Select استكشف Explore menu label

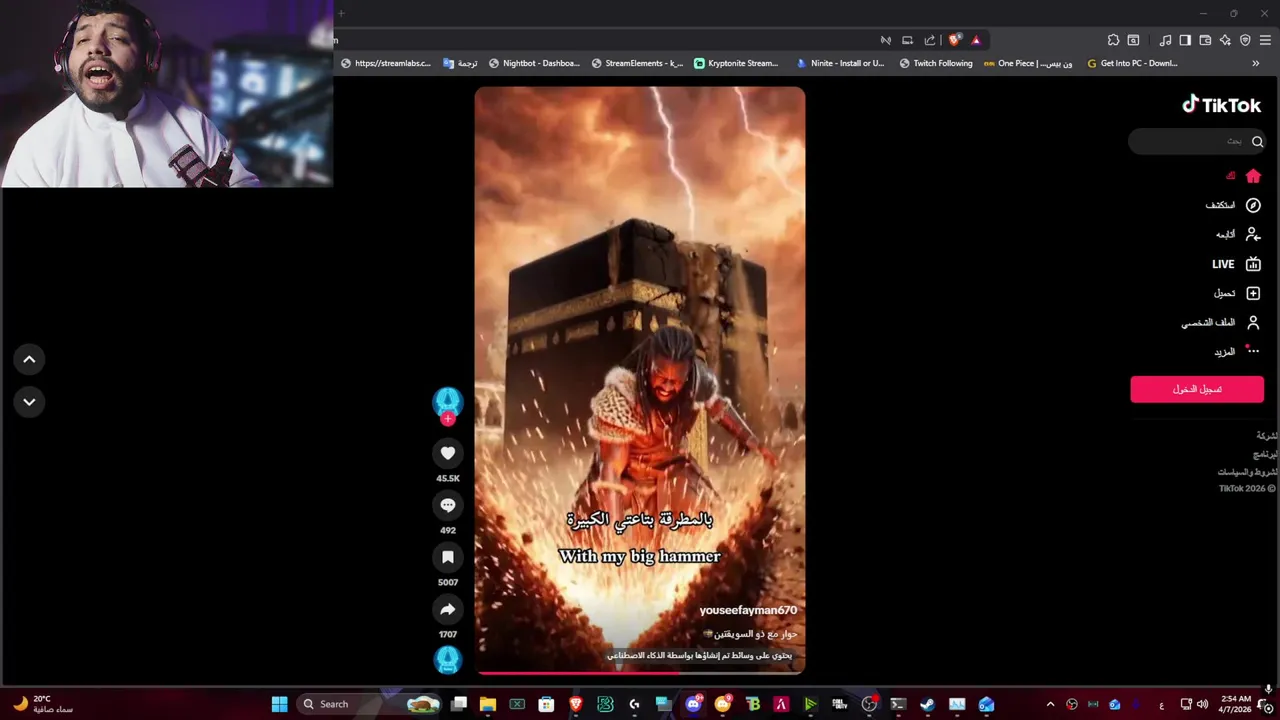pos(1220,205)
